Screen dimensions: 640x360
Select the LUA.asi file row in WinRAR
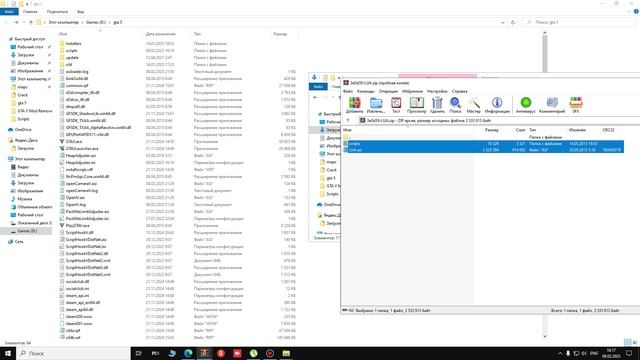click(483, 150)
